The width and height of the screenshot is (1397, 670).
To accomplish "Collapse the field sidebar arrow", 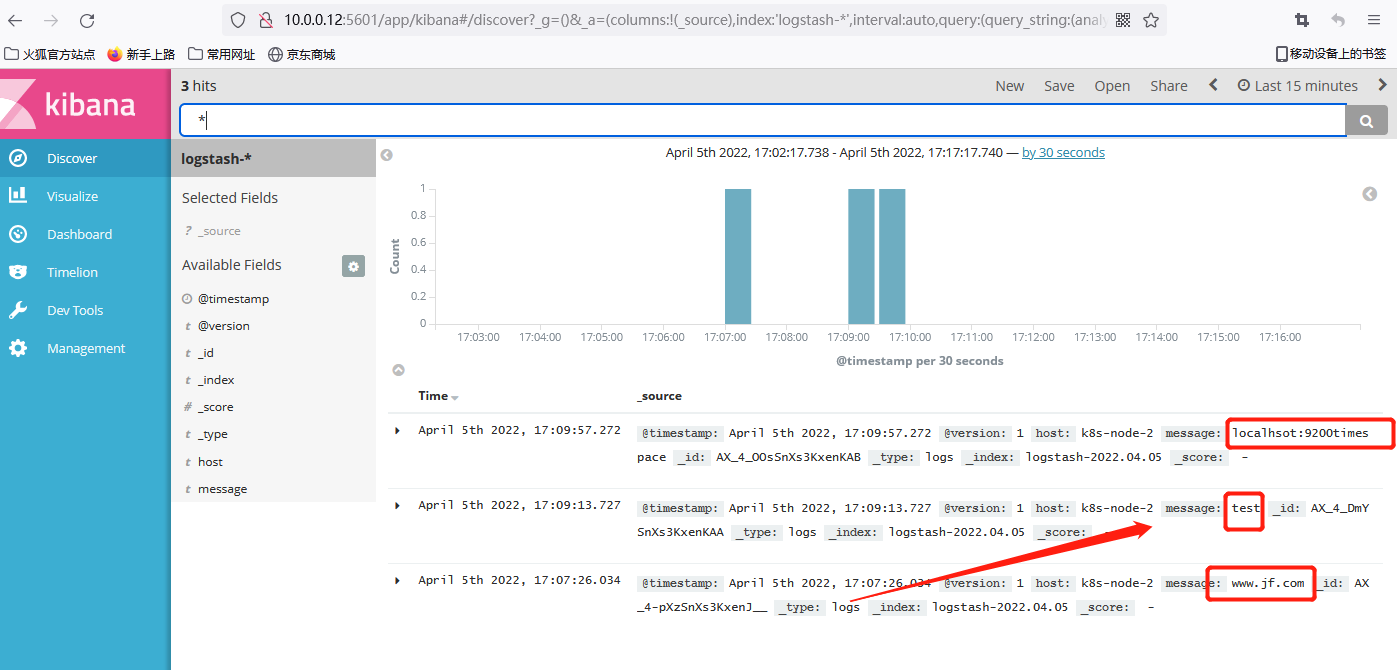I will coord(386,155).
